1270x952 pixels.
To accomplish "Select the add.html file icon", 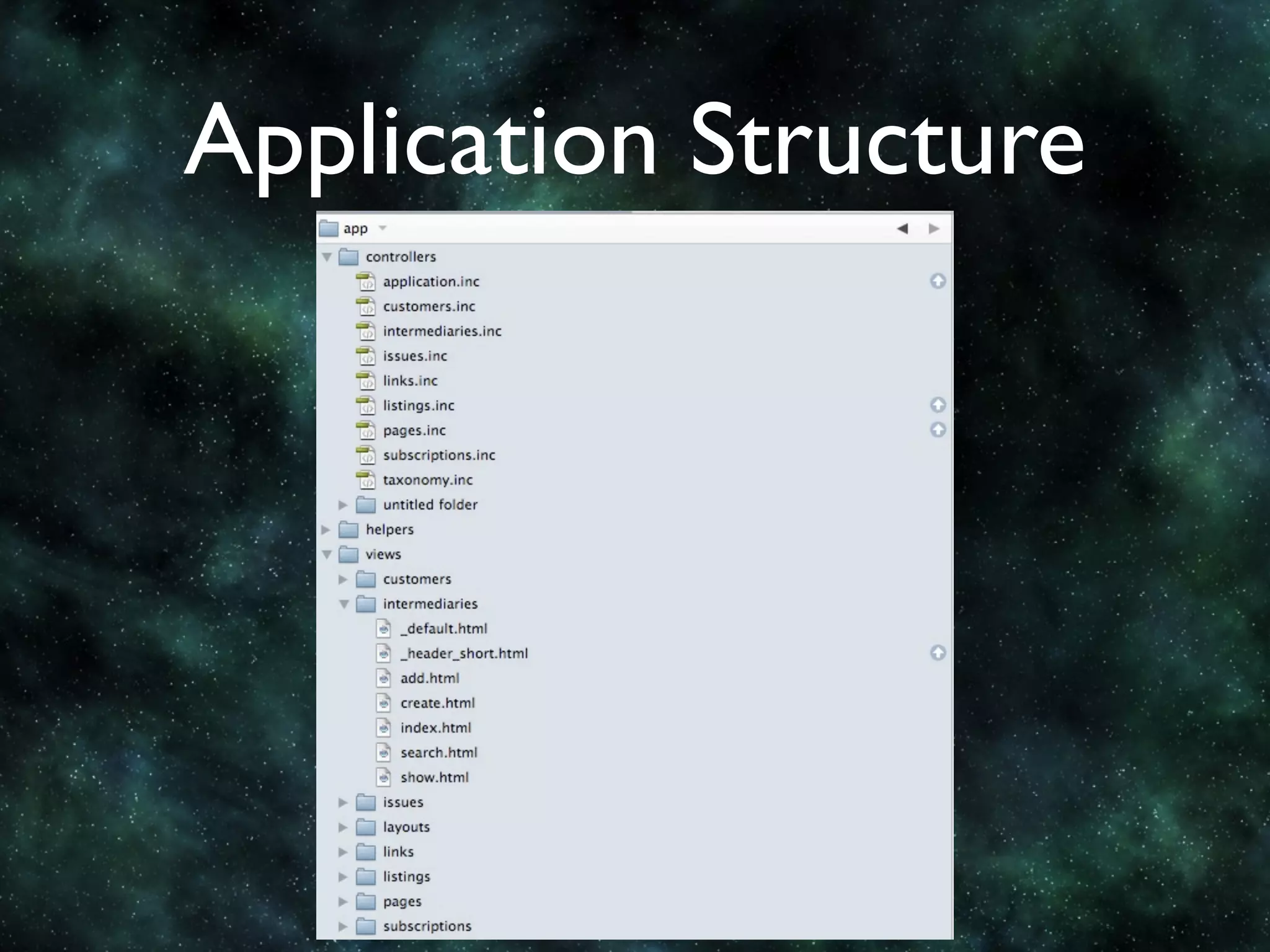I will click(384, 678).
